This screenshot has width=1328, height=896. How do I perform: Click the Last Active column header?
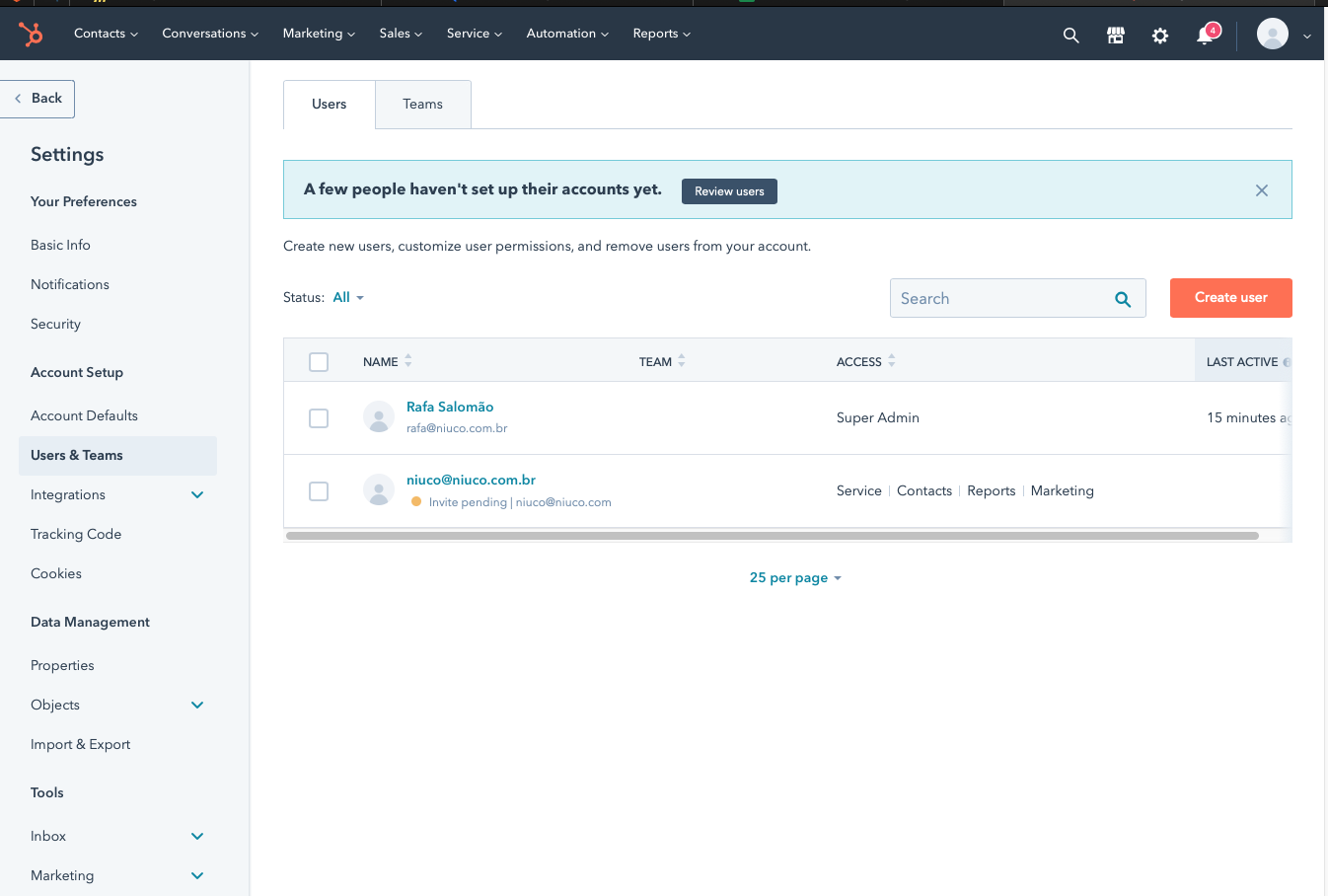pyautogui.click(x=1242, y=362)
